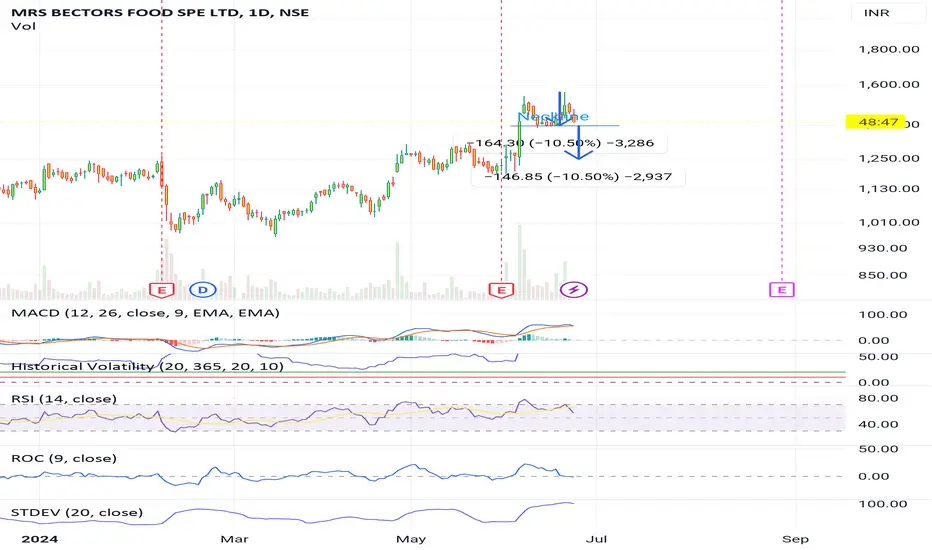Viewport: 932px width, 550px height.
Task: Click the 2024 label on time axis
Action: pos(40,539)
